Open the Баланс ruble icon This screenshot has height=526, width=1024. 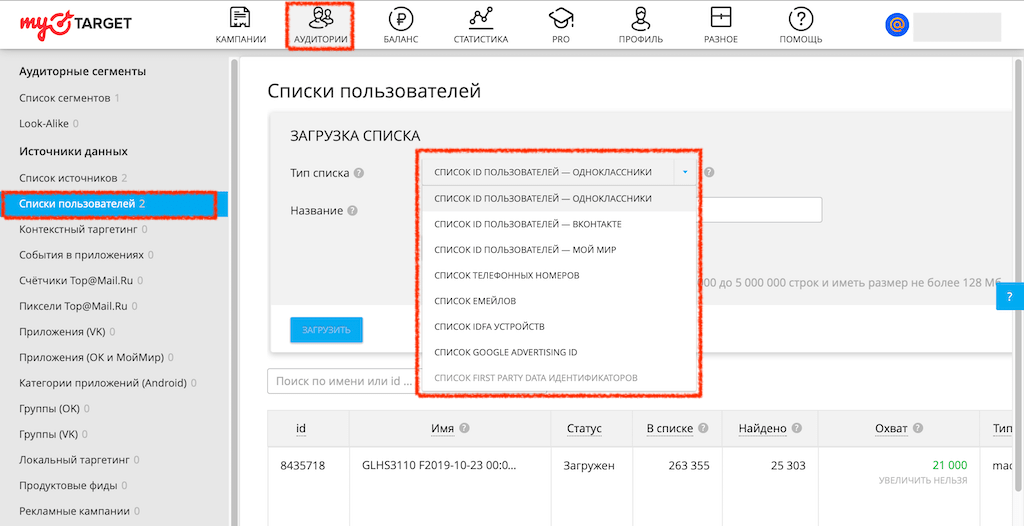pos(400,18)
